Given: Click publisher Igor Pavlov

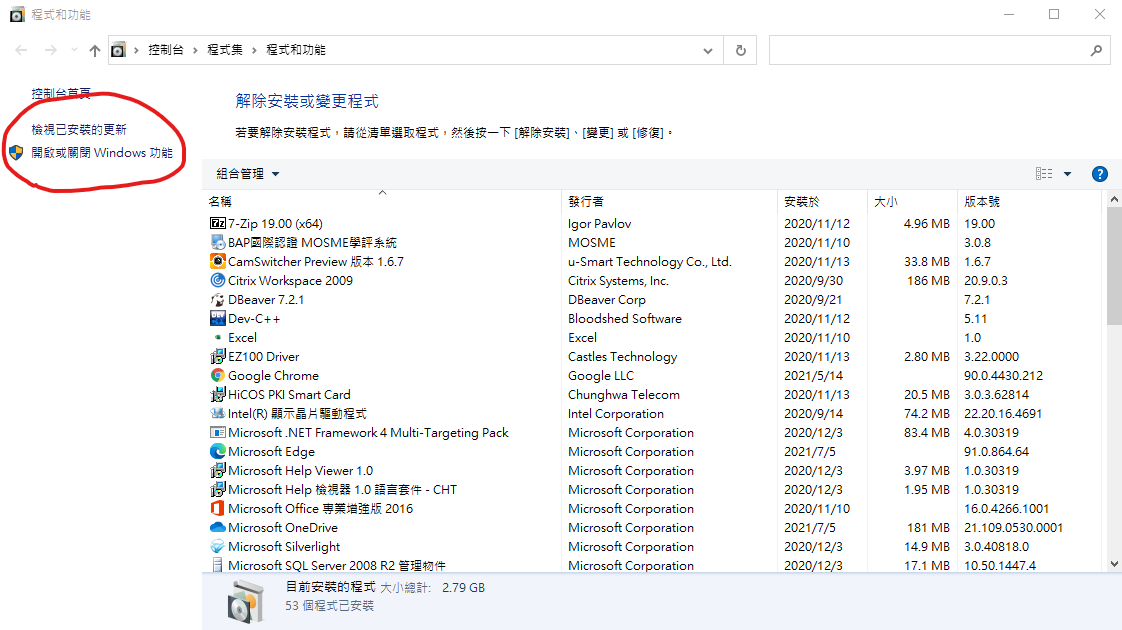Looking at the screenshot, I should (x=600, y=223).
